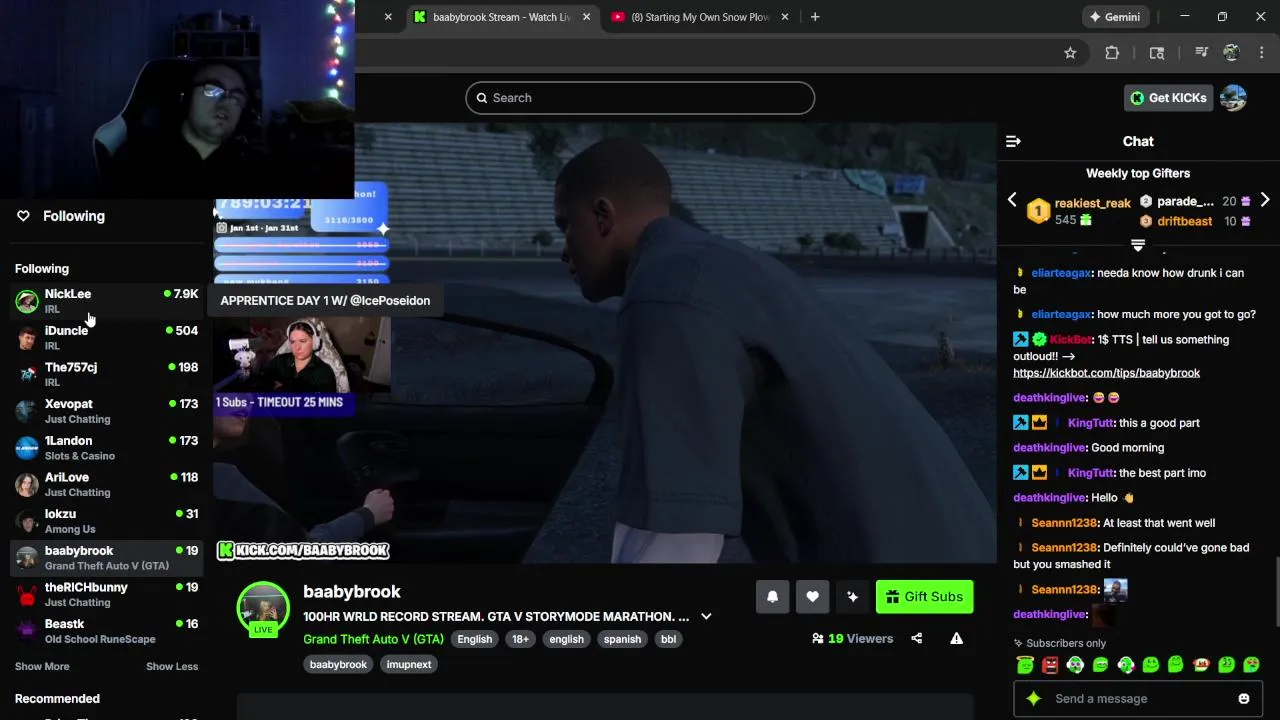Open Chrome's three-dot menu
1280x720 pixels.
[x=1261, y=53]
